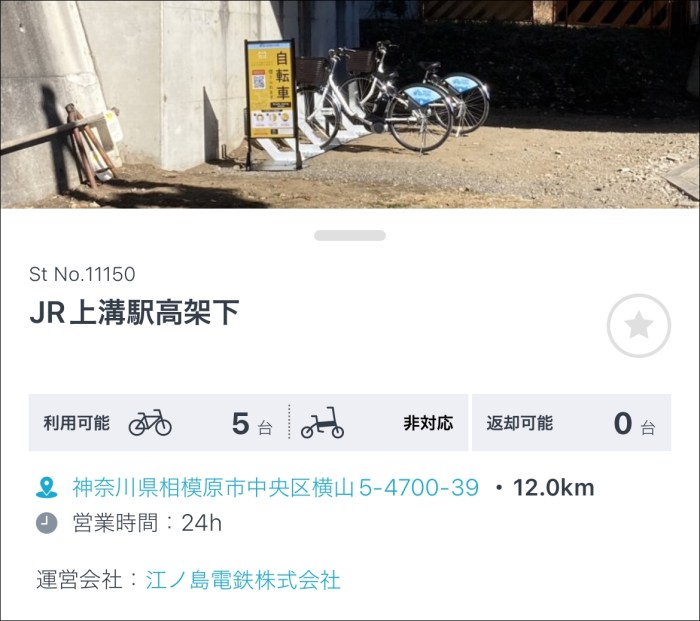Screen dimensions: 700x621
Task: Click the bottom sheet drag handle
Action: pos(350,235)
